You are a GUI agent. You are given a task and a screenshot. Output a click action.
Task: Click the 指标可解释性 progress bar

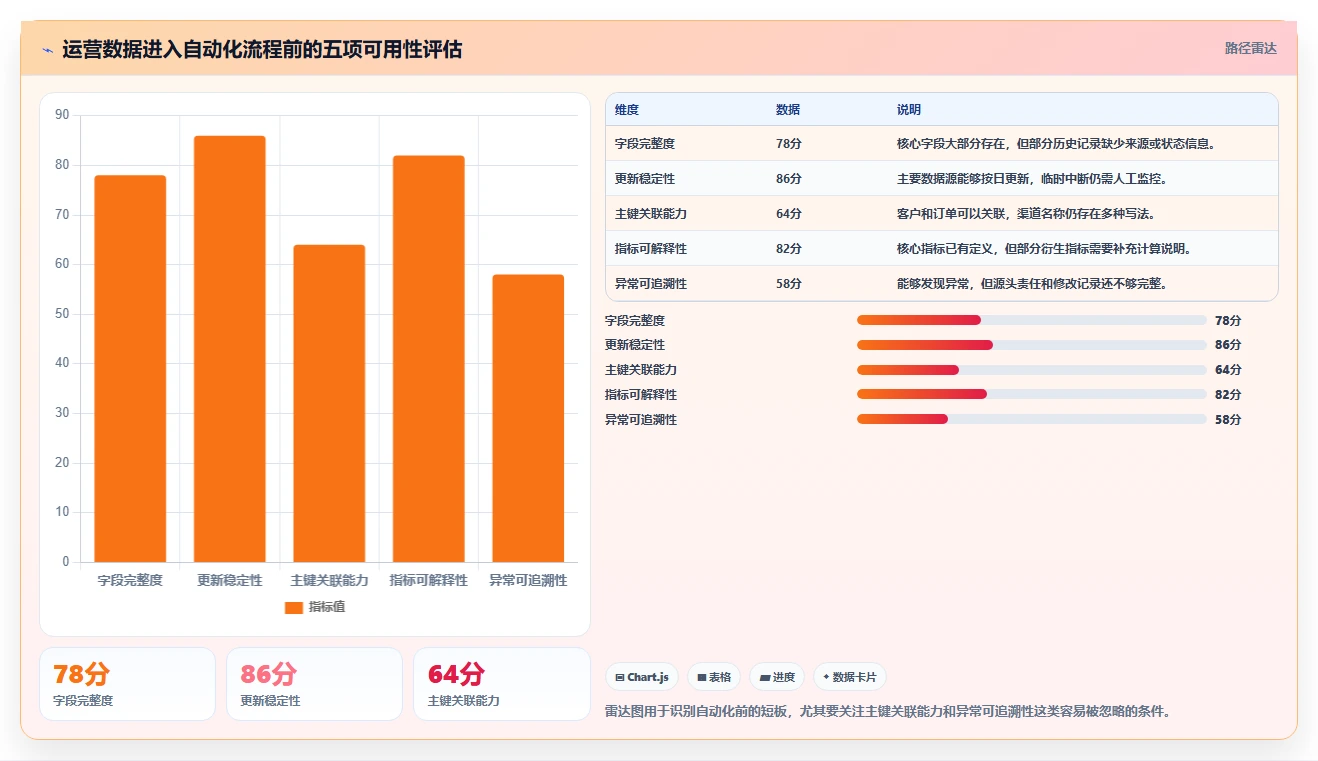[1032, 395]
